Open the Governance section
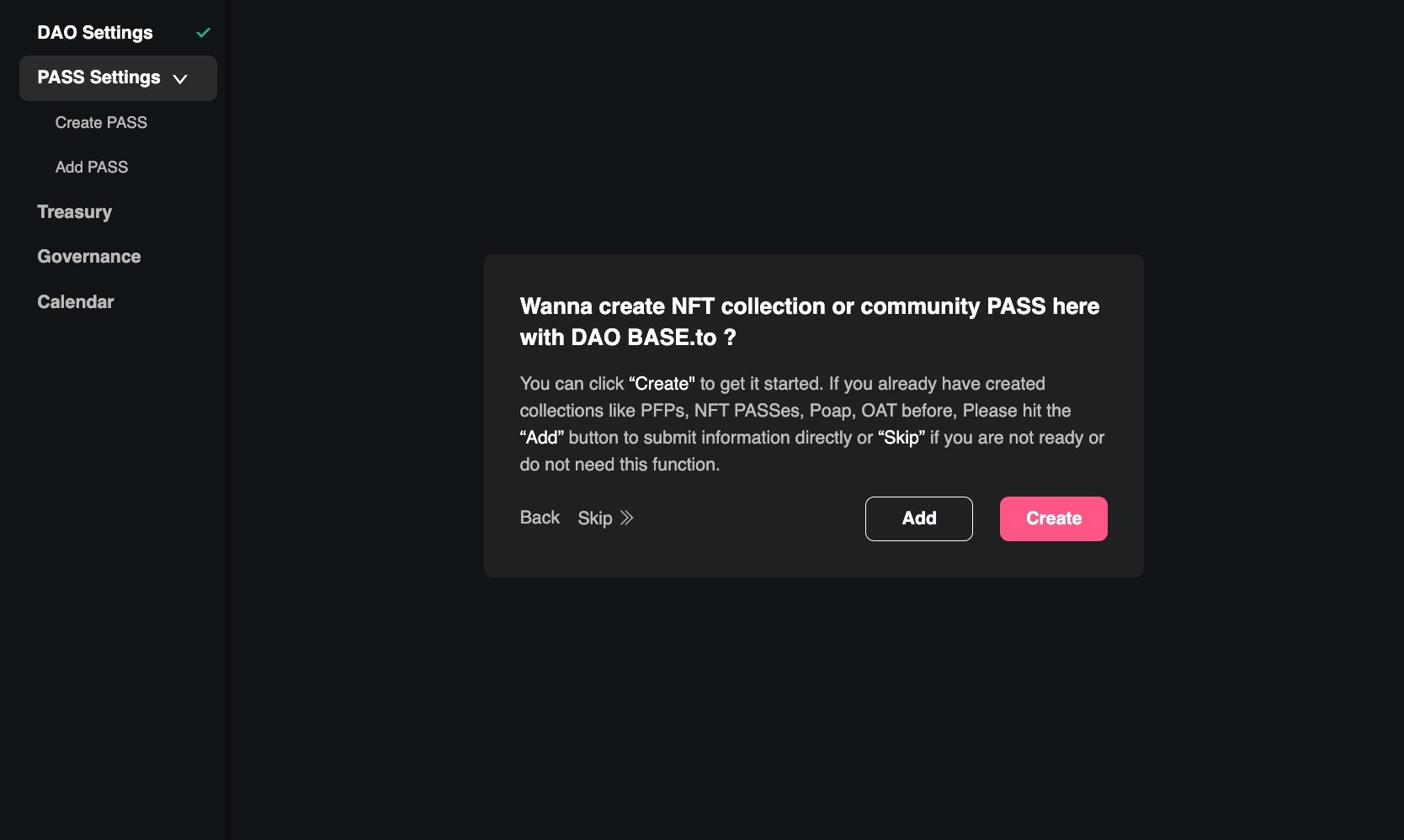The height and width of the screenshot is (840, 1404). click(89, 257)
